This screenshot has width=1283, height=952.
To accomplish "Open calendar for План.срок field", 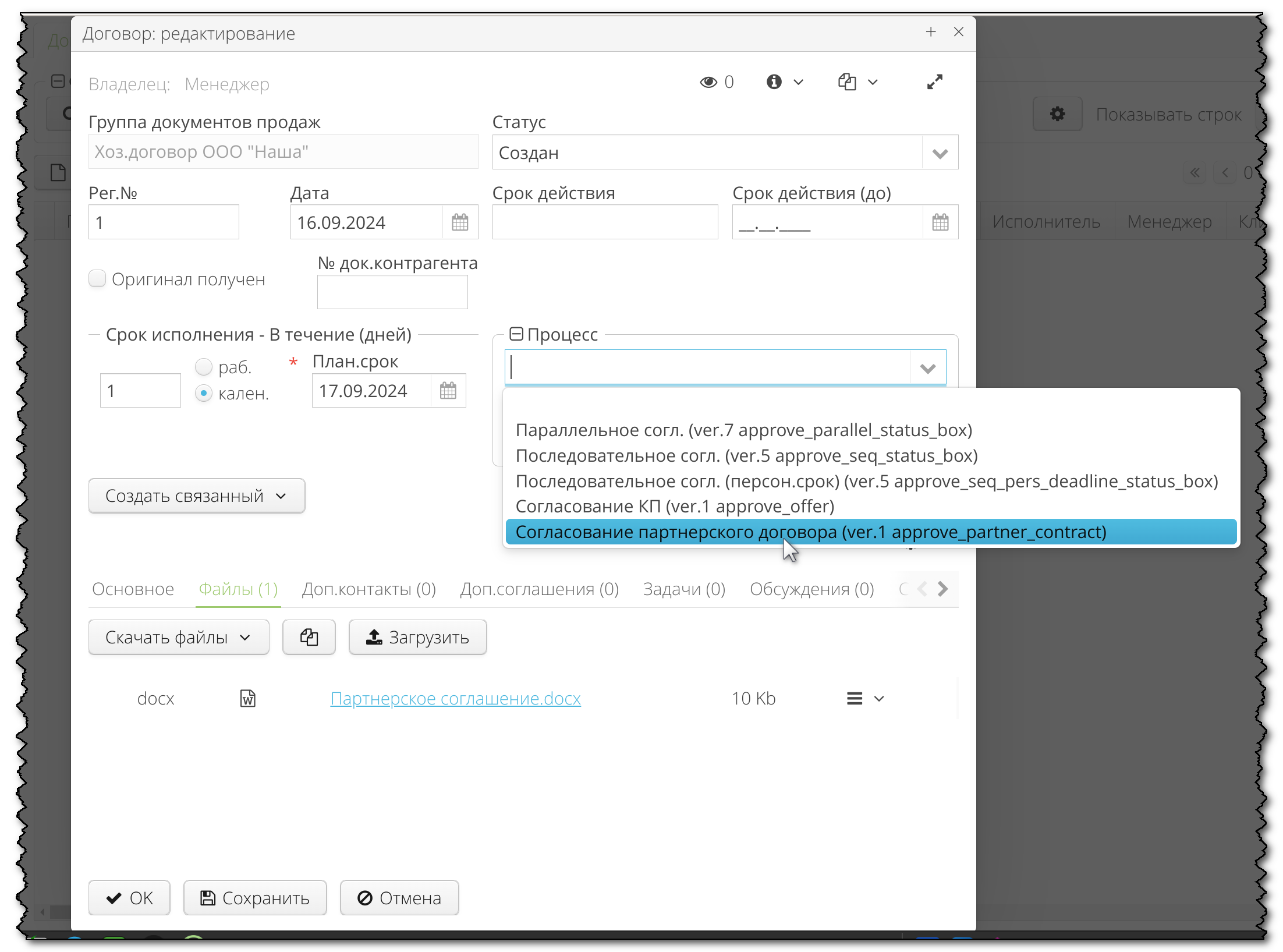I will [448, 391].
